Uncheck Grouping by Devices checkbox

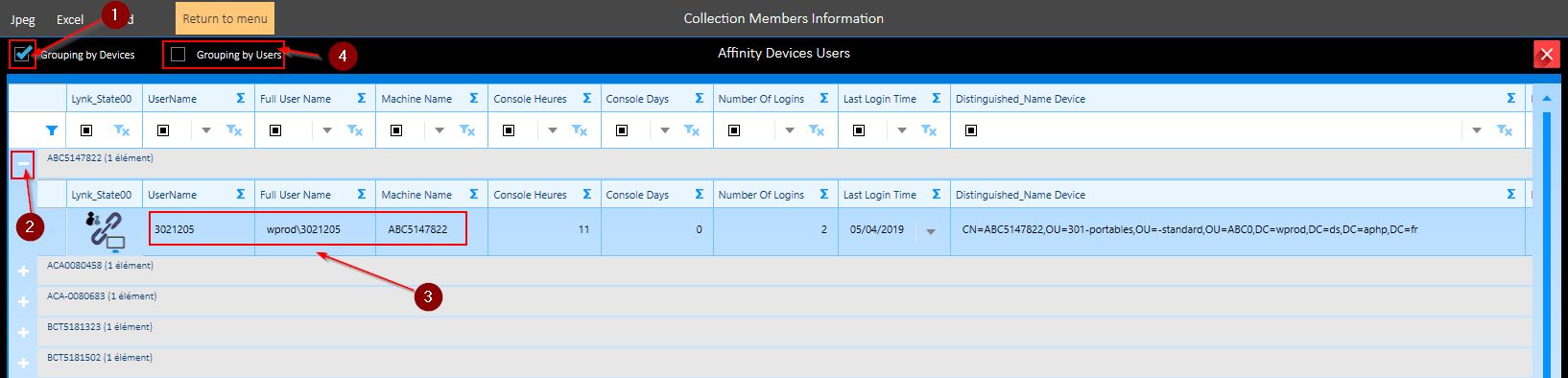23,55
